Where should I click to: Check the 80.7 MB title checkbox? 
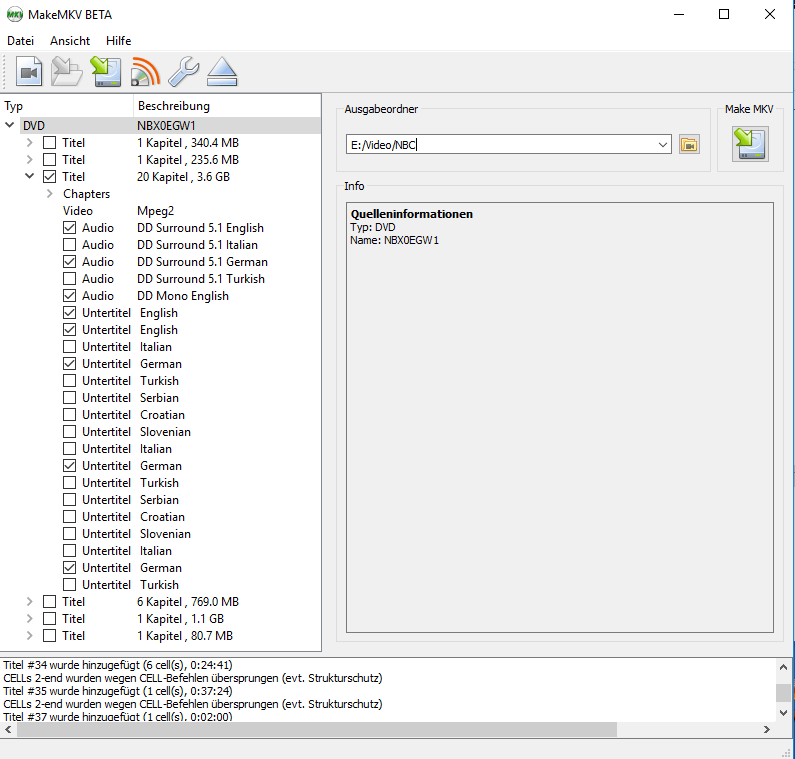point(49,636)
